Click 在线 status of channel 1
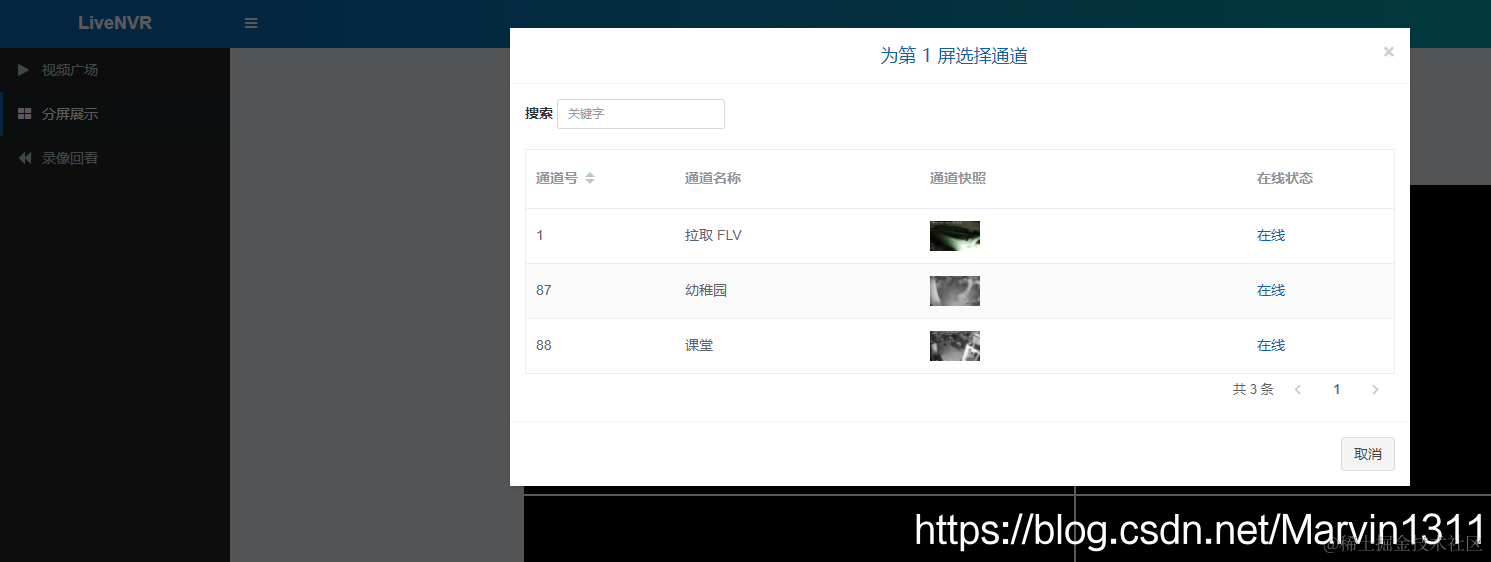 pos(1271,236)
